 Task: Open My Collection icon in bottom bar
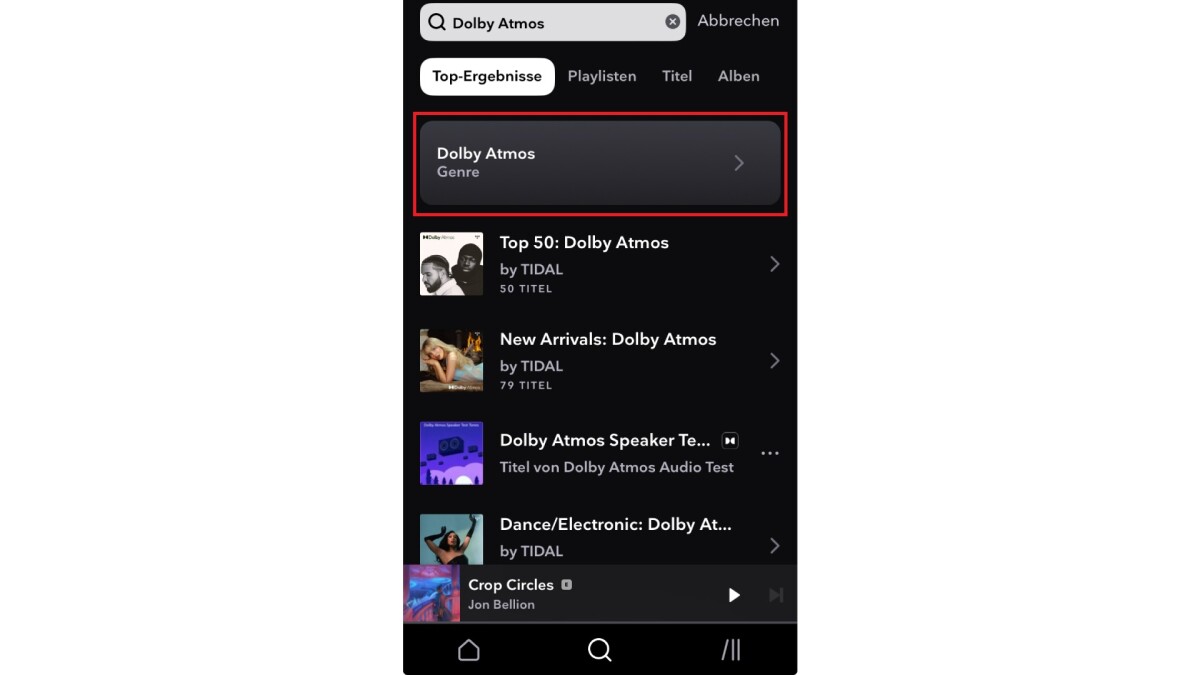click(731, 650)
